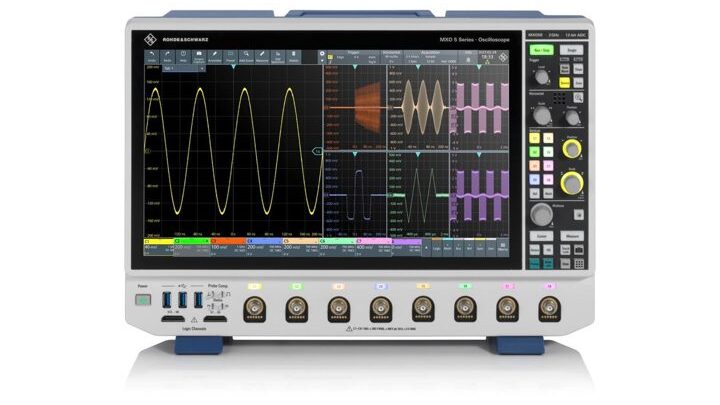Click the yellow-ringed vertical Position knob
The image size is (720, 405).
[x=571, y=149]
